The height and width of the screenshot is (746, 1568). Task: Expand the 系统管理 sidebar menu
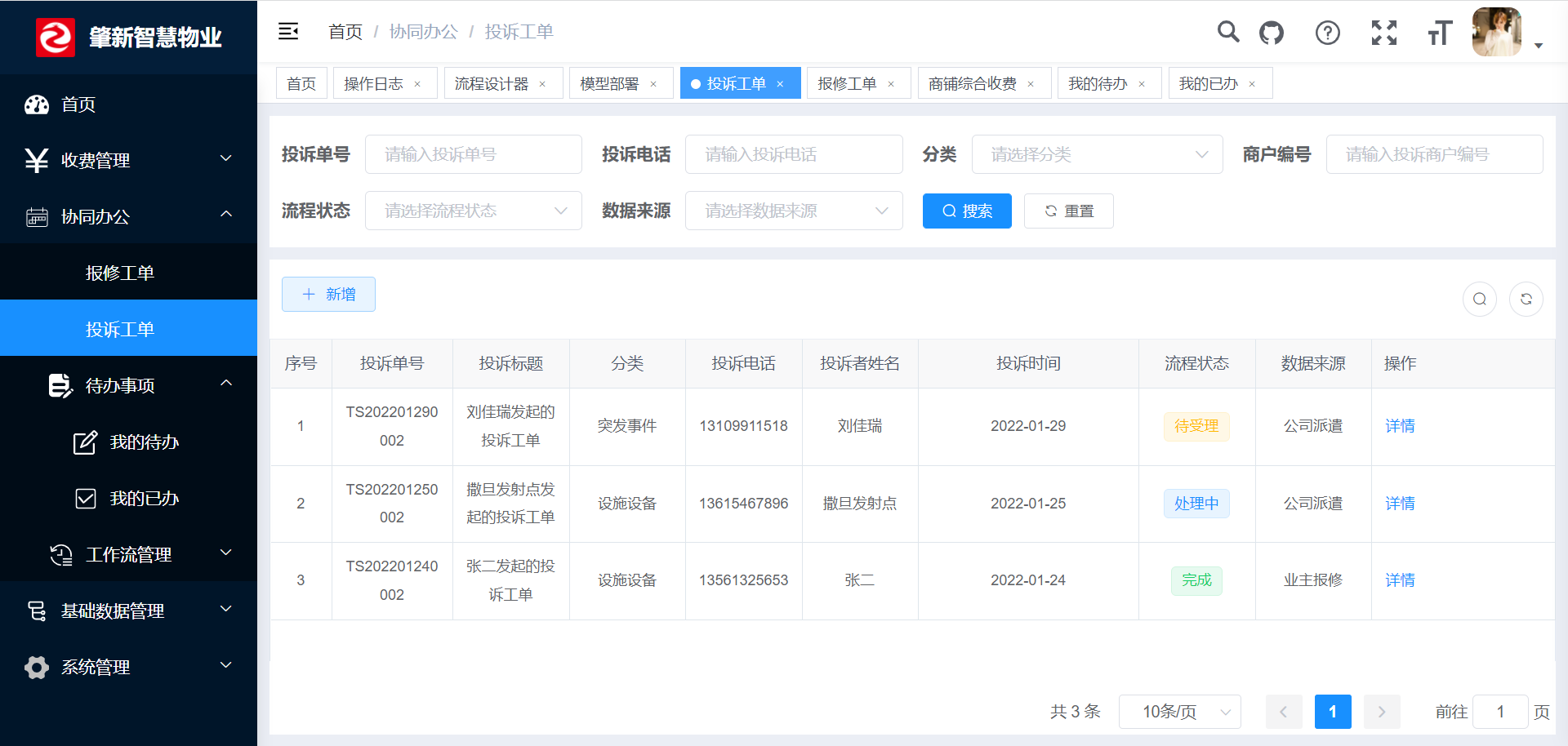[128, 667]
